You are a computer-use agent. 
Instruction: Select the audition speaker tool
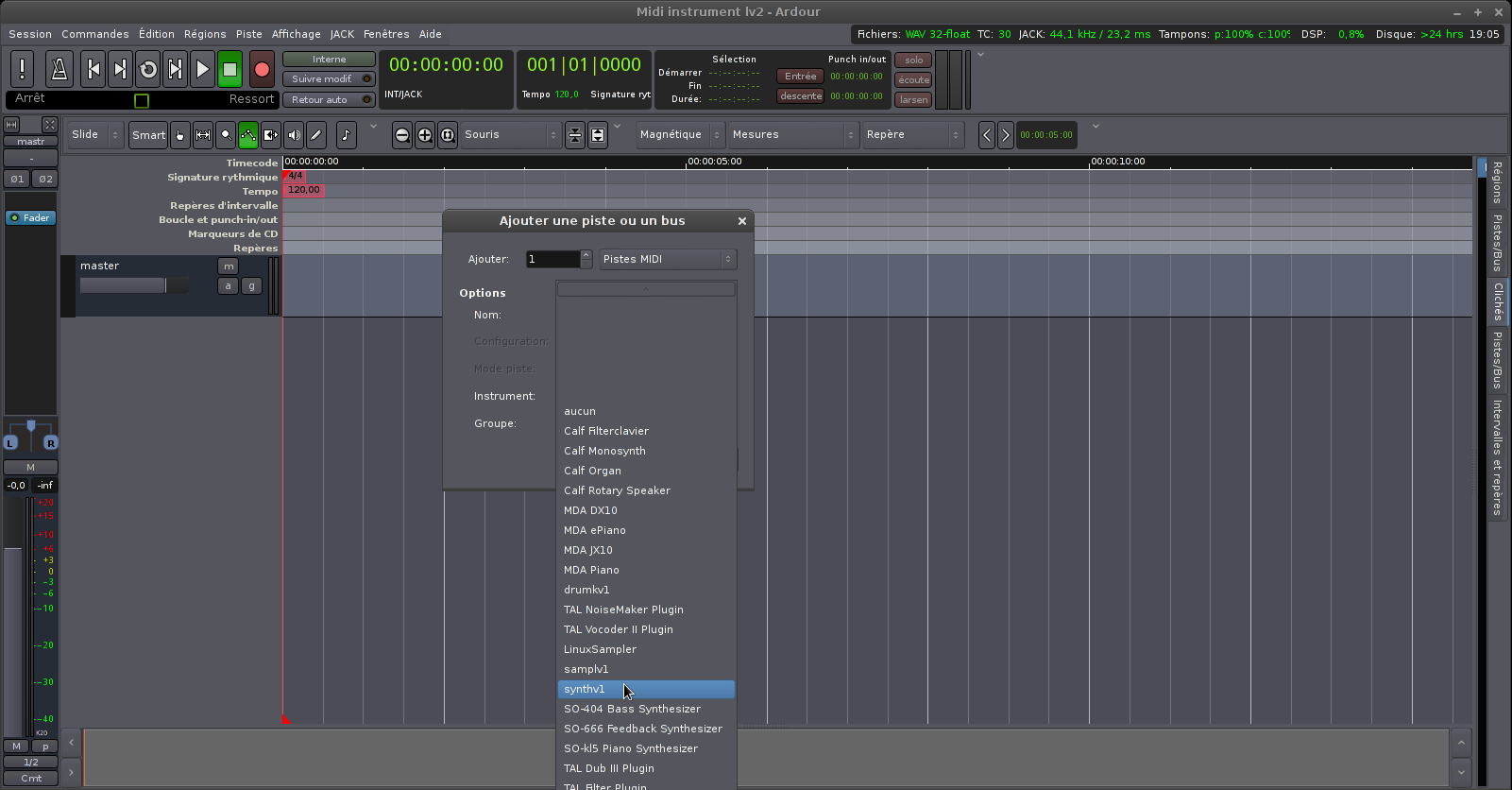[294, 135]
